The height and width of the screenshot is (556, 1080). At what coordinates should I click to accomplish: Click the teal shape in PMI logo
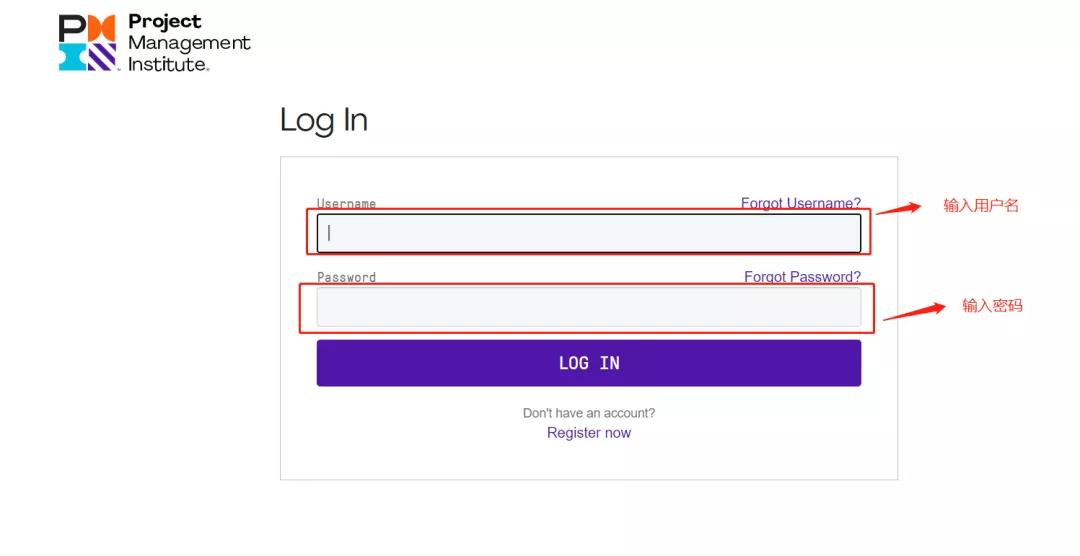point(72,57)
